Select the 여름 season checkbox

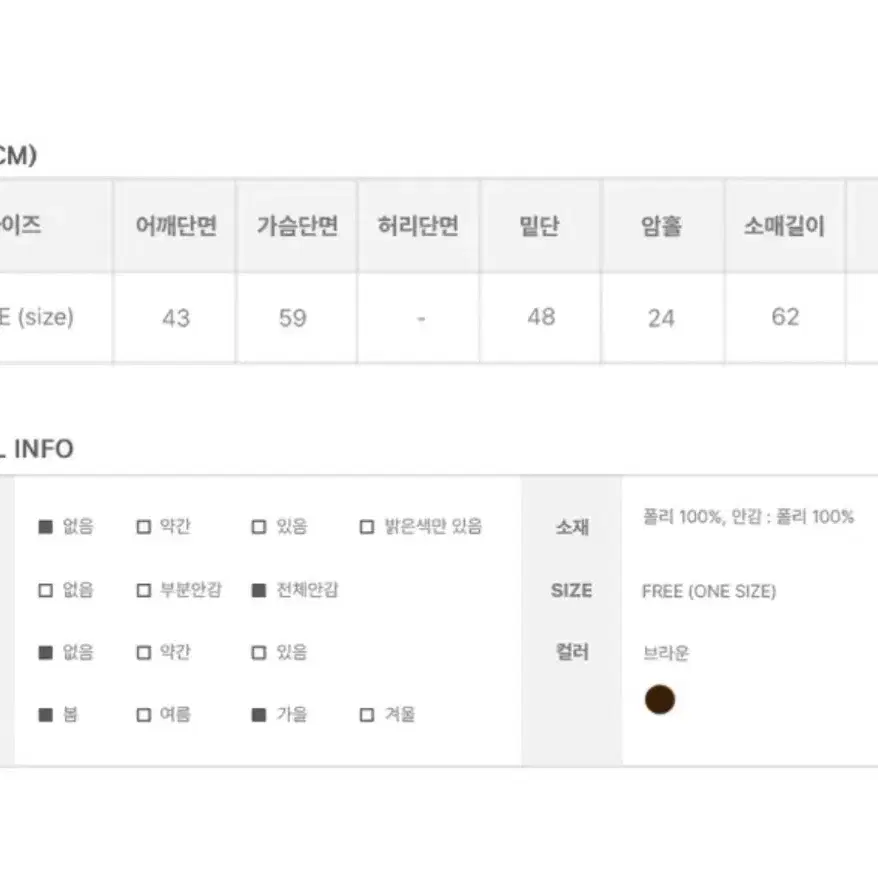point(144,715)
